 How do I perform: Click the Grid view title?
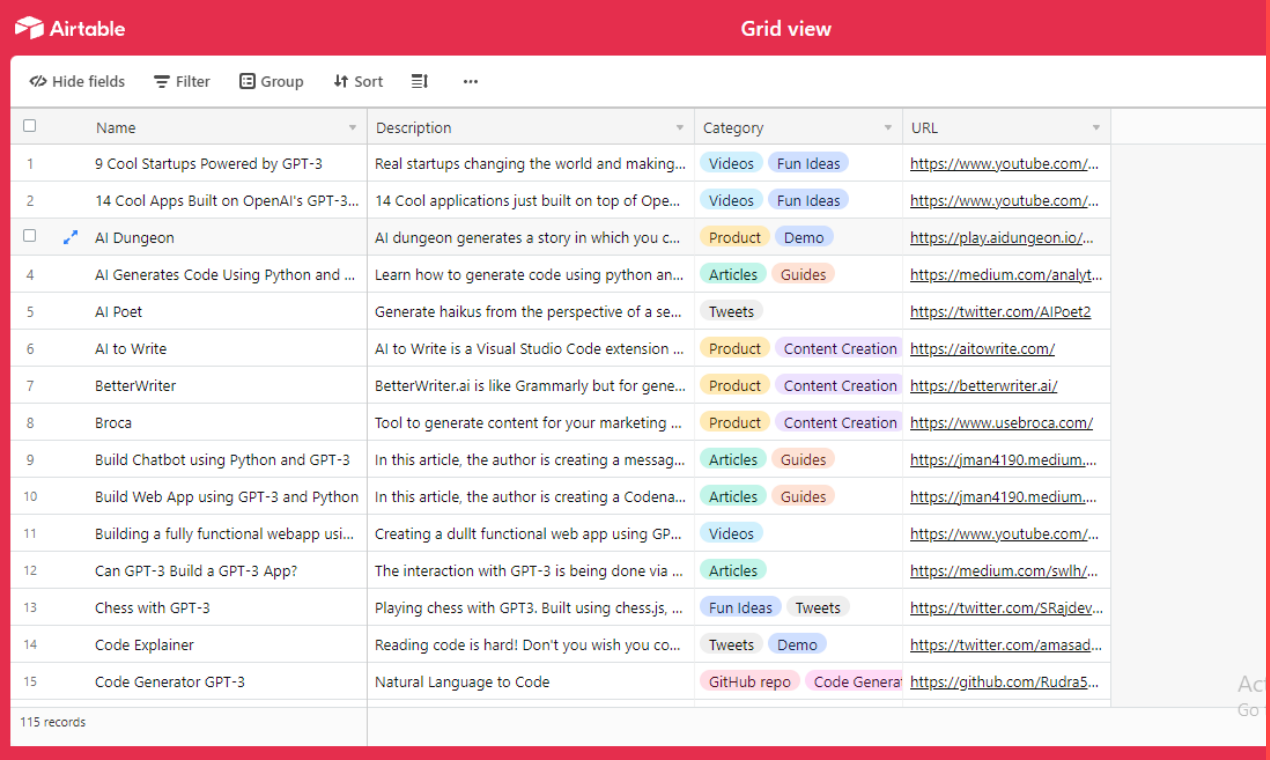pos(786,27)
